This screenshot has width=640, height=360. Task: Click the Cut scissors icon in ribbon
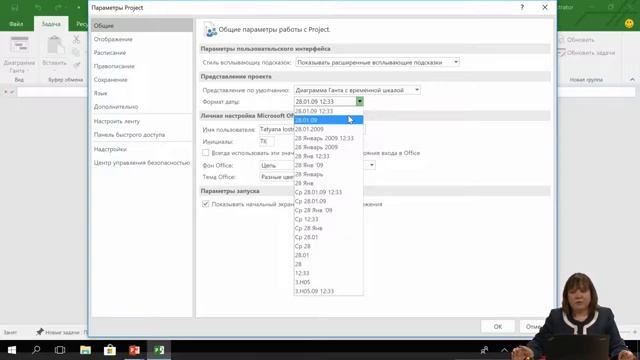(x=76, y=40)
